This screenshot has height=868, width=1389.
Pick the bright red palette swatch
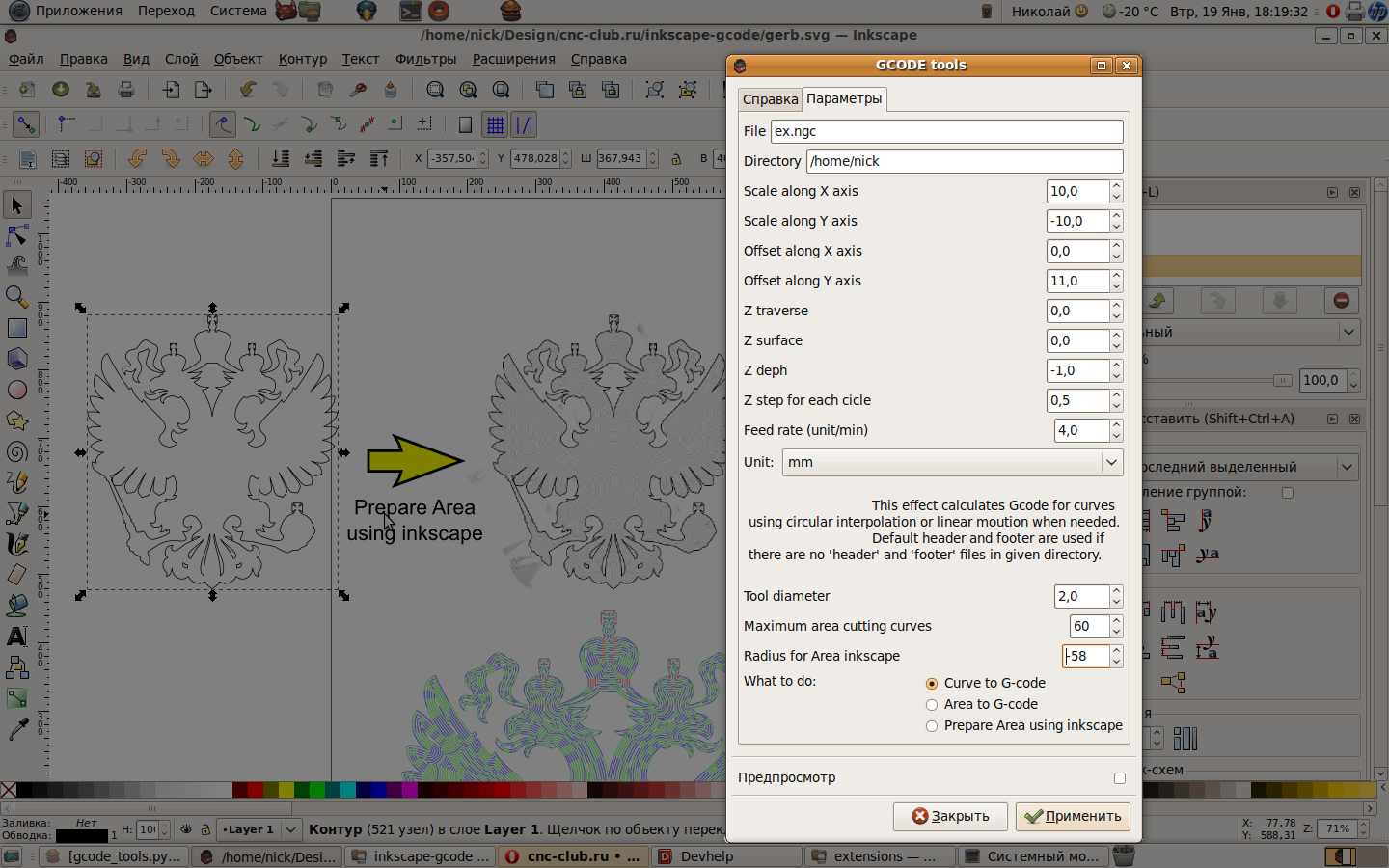point(256,790)
